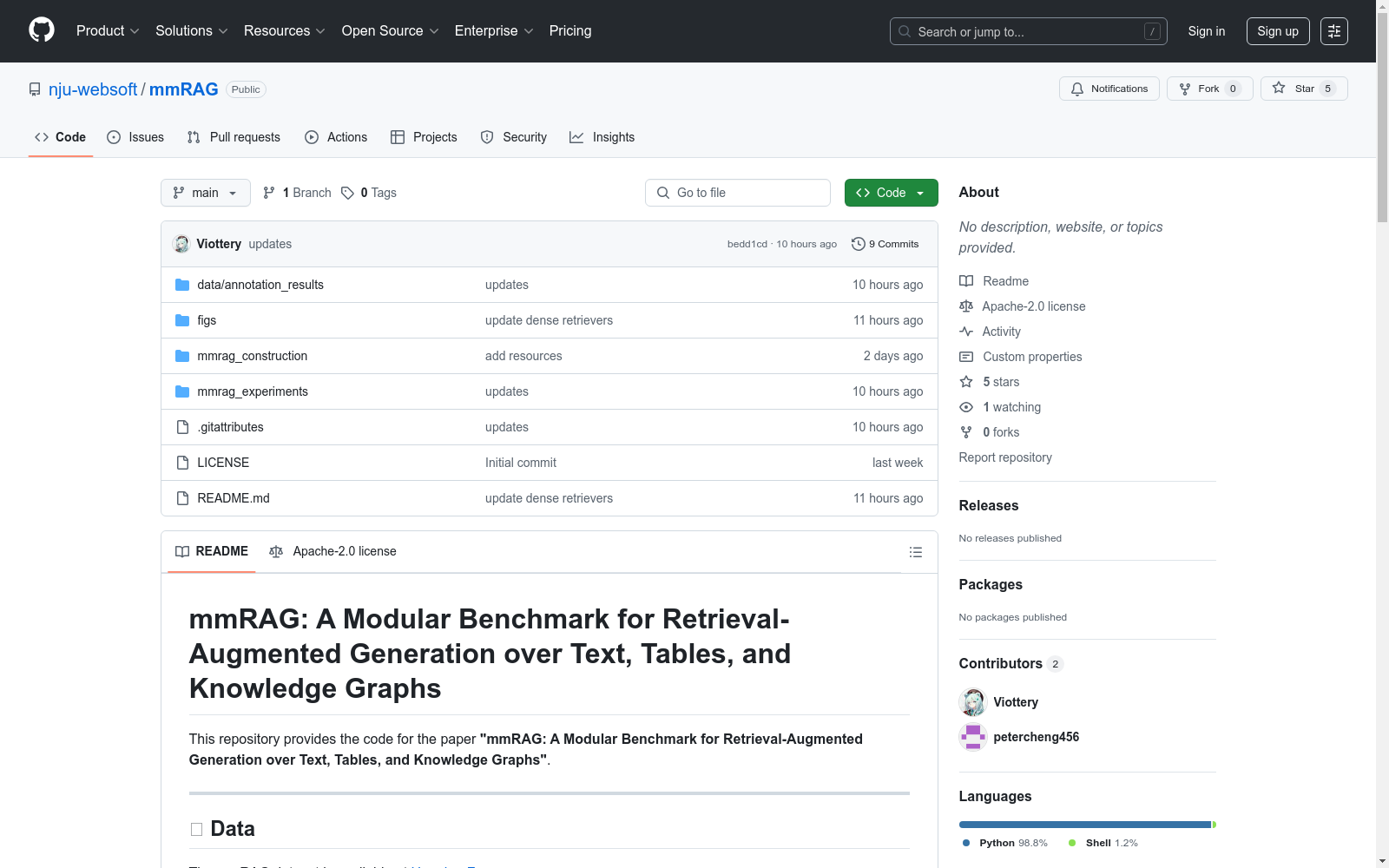Screen dimensions: 1389x868
Task: Select the Apache-2.0 license tab in viewer
Action: tap(332, 551)
